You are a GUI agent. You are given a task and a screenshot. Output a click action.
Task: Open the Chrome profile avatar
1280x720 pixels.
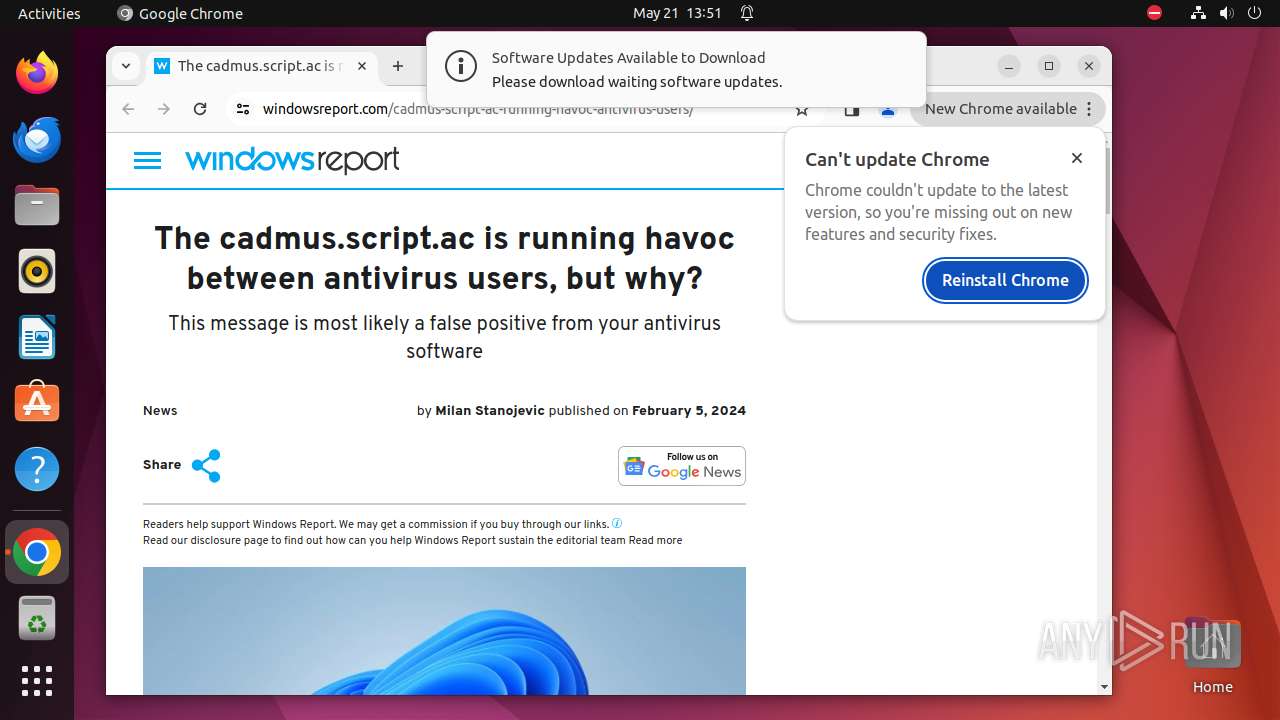tap(887, 110)
